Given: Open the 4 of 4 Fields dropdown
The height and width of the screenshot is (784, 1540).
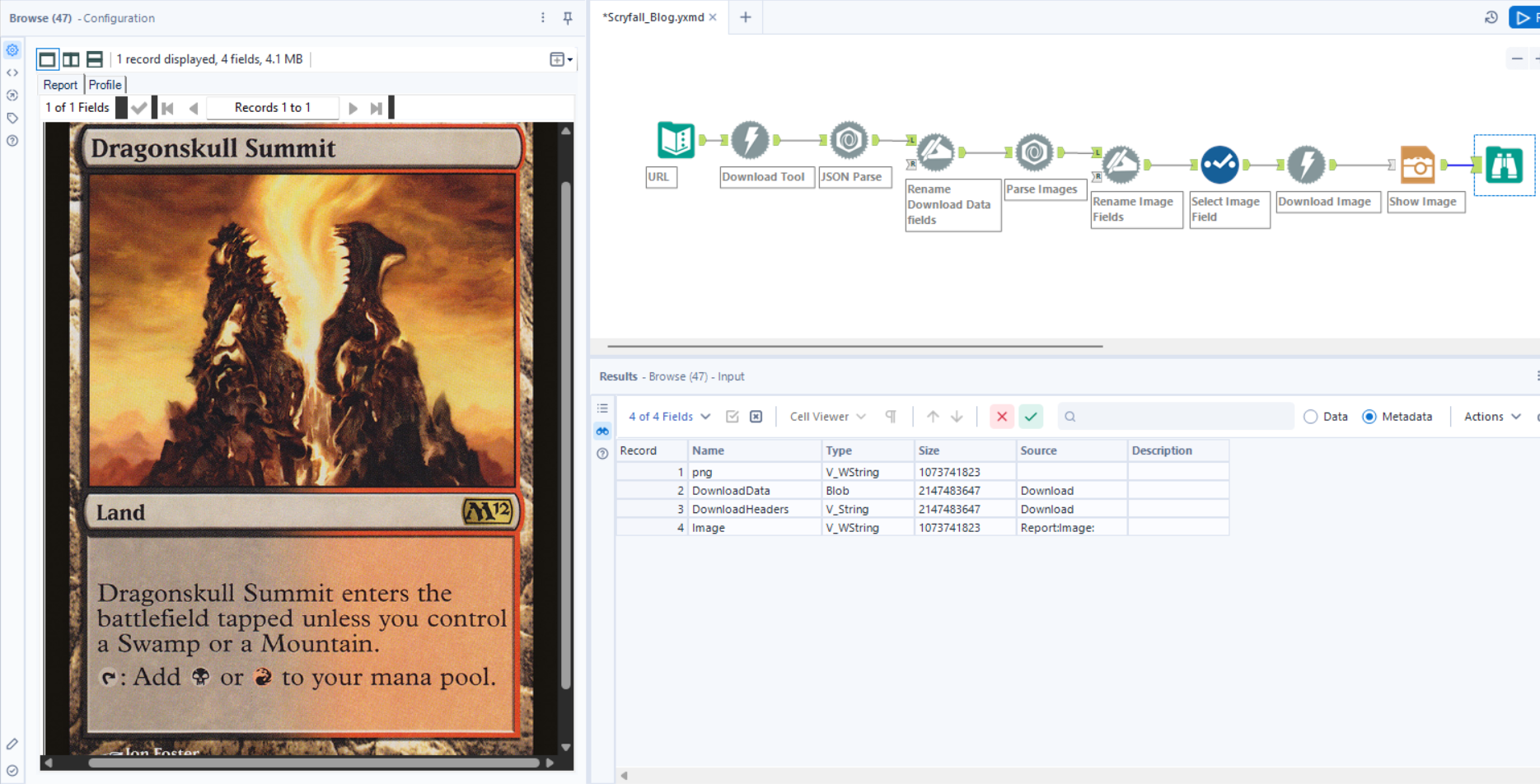Looking at the screenshot, I should [x=669, y=417].
